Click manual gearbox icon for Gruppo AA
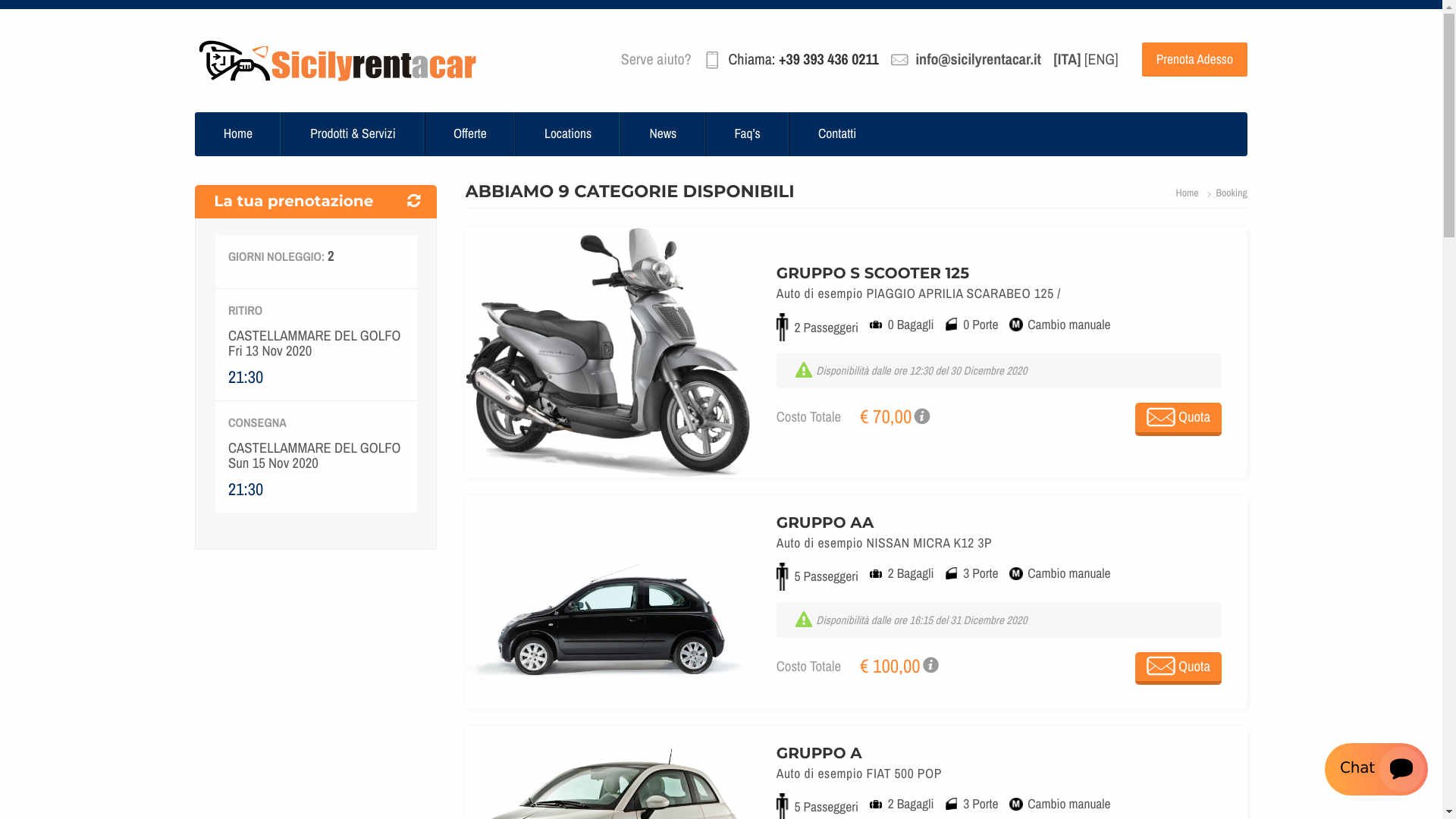 1016,574
